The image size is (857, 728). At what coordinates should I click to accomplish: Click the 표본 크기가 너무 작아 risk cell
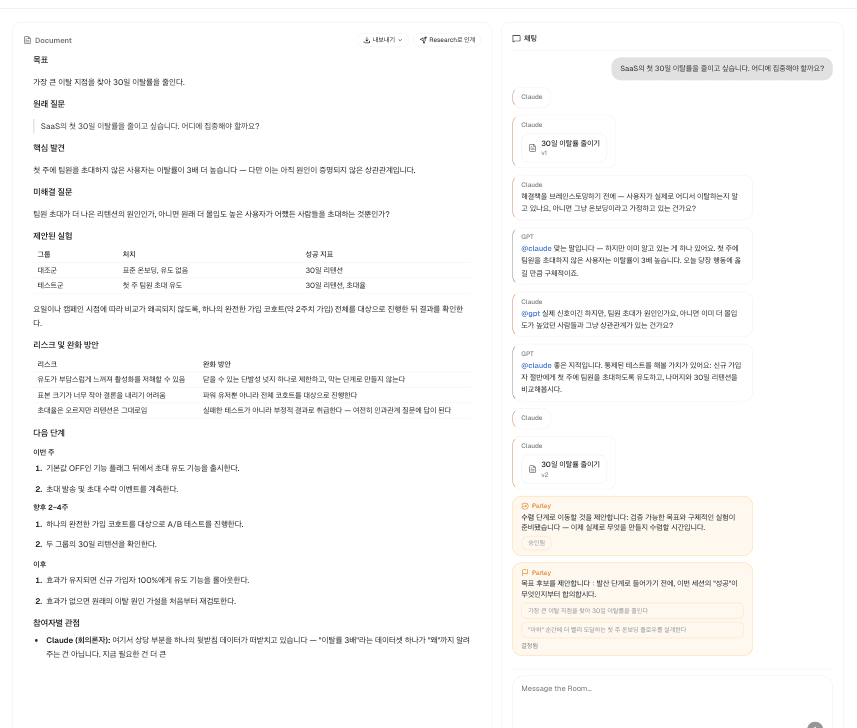tap(101, 395)
